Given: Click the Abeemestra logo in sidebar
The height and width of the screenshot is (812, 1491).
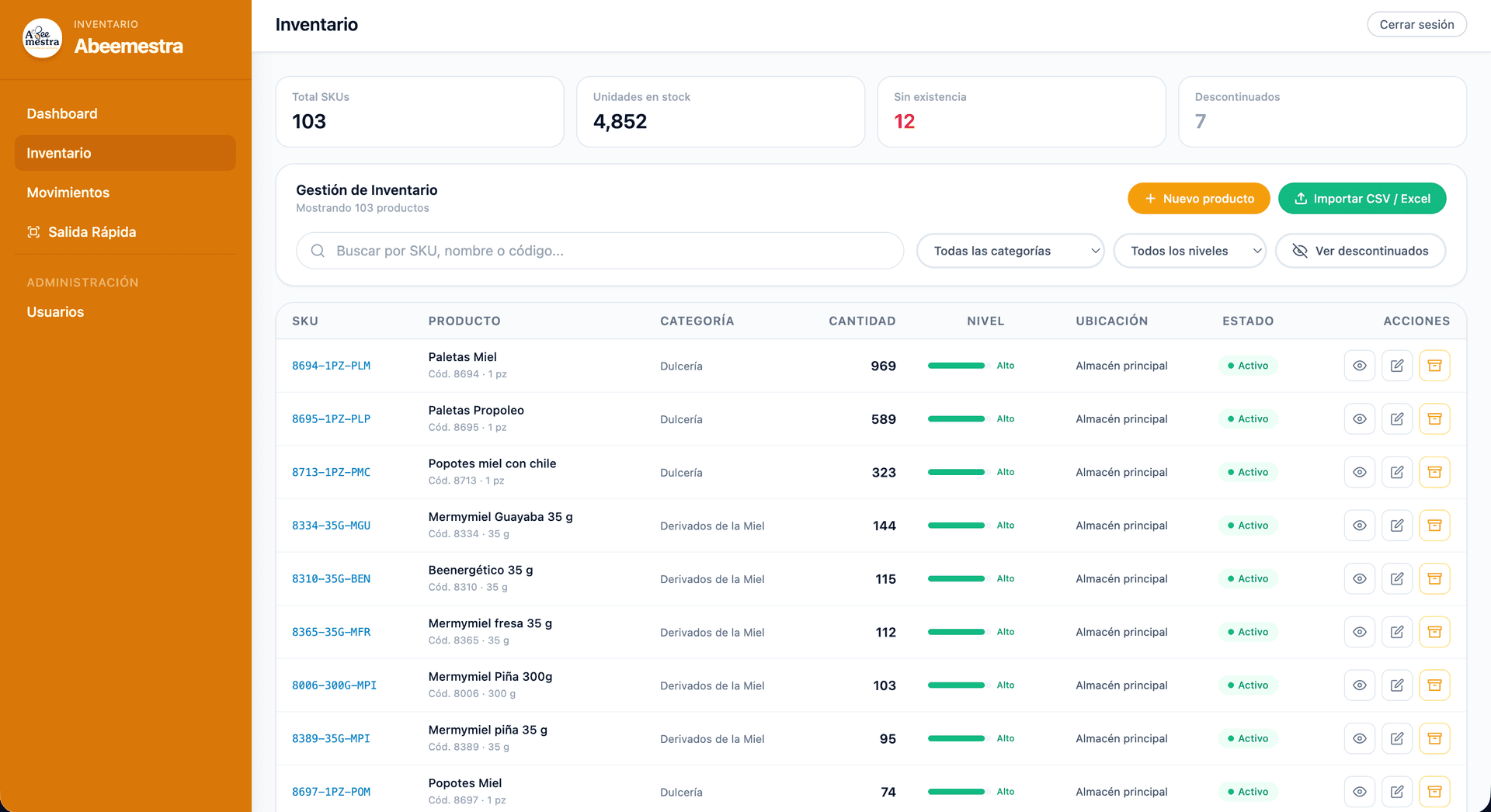Looking at the screenshot, I should [x=43, y=38].
